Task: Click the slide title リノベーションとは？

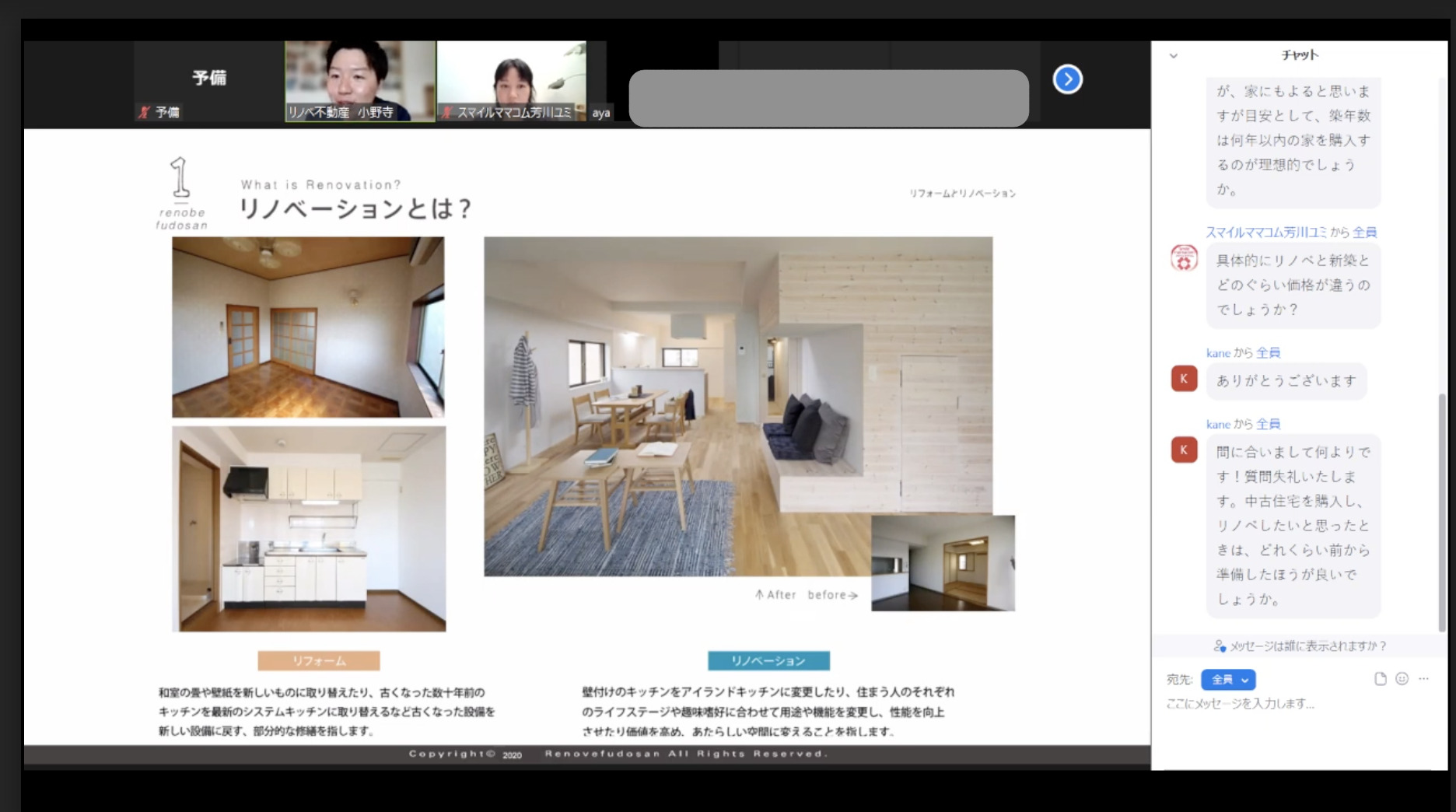Action: tap(355, 208)
